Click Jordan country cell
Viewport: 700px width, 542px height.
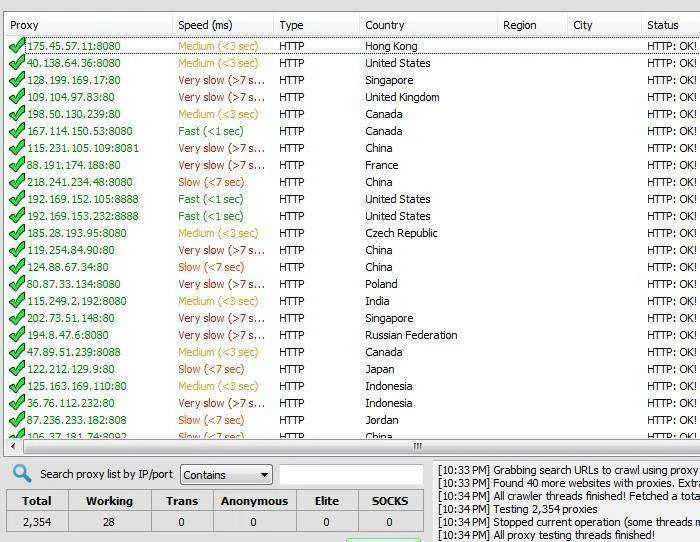click(x=382, y=420)
